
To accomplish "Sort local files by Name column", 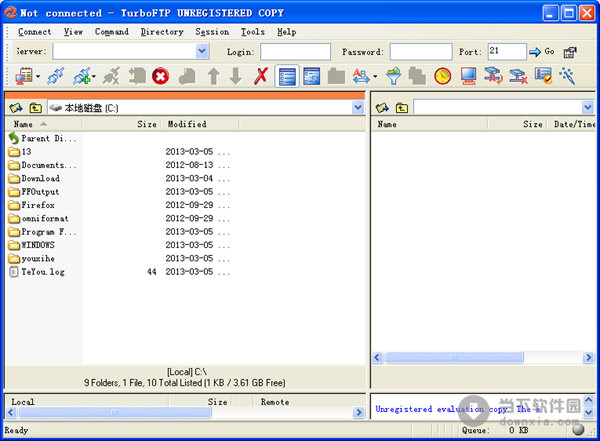I will [x=44, y=124].
